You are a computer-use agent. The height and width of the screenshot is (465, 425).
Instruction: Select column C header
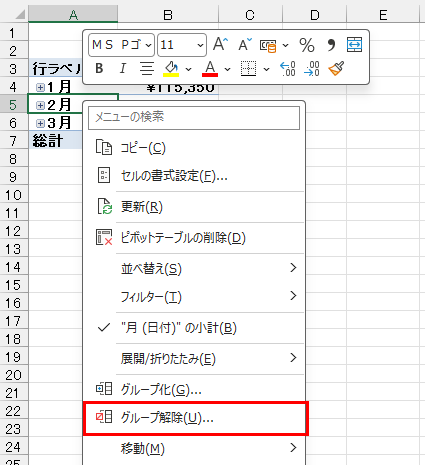(x=250, y=15)
